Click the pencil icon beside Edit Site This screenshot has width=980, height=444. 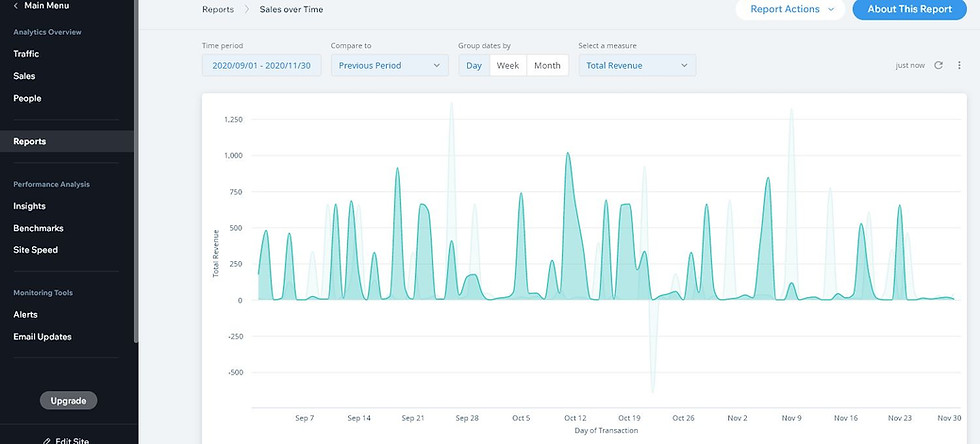(x=47, y=441)
